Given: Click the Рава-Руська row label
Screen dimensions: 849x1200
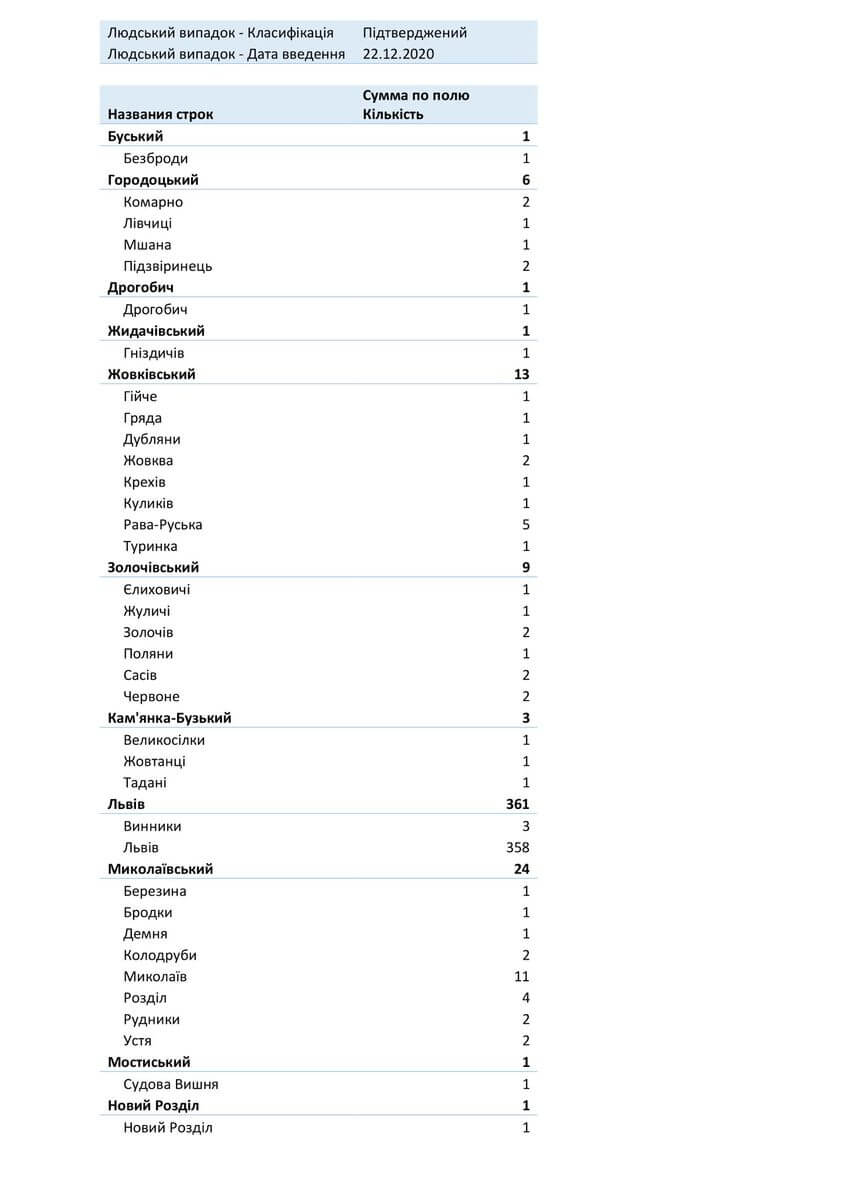Looking at the screenshot, I should 163,525.
